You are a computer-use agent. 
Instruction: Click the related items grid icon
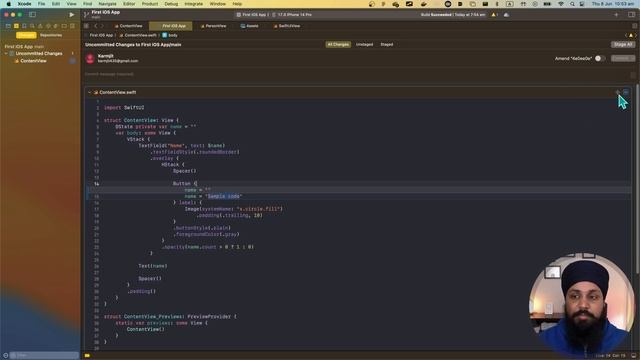coord(87,26)
